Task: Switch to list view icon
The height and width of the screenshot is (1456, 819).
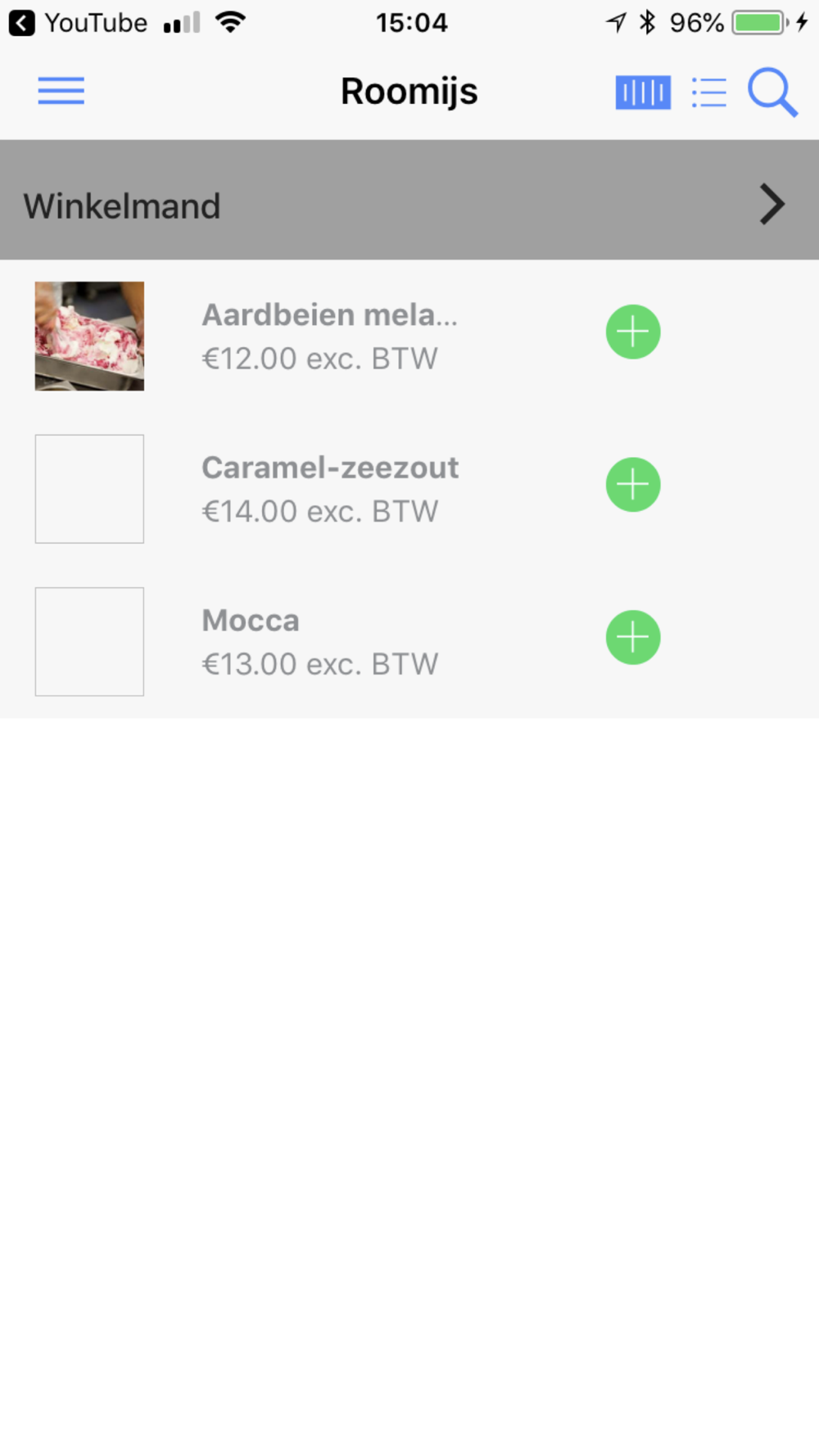Action: [x=708, y=93]
